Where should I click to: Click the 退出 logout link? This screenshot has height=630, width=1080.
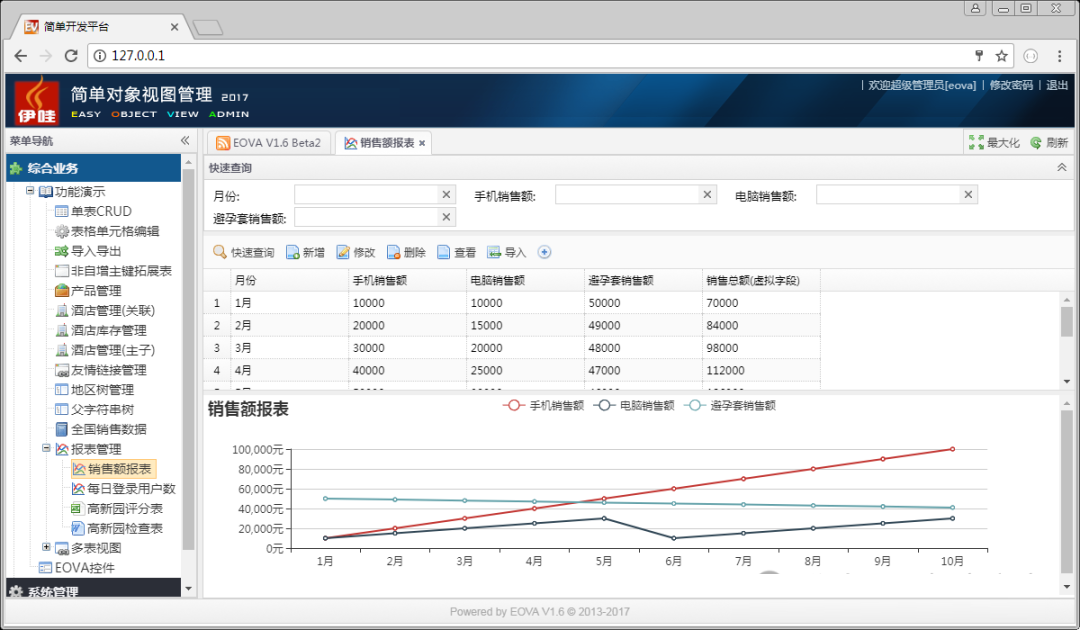[x=1057, y=85]
